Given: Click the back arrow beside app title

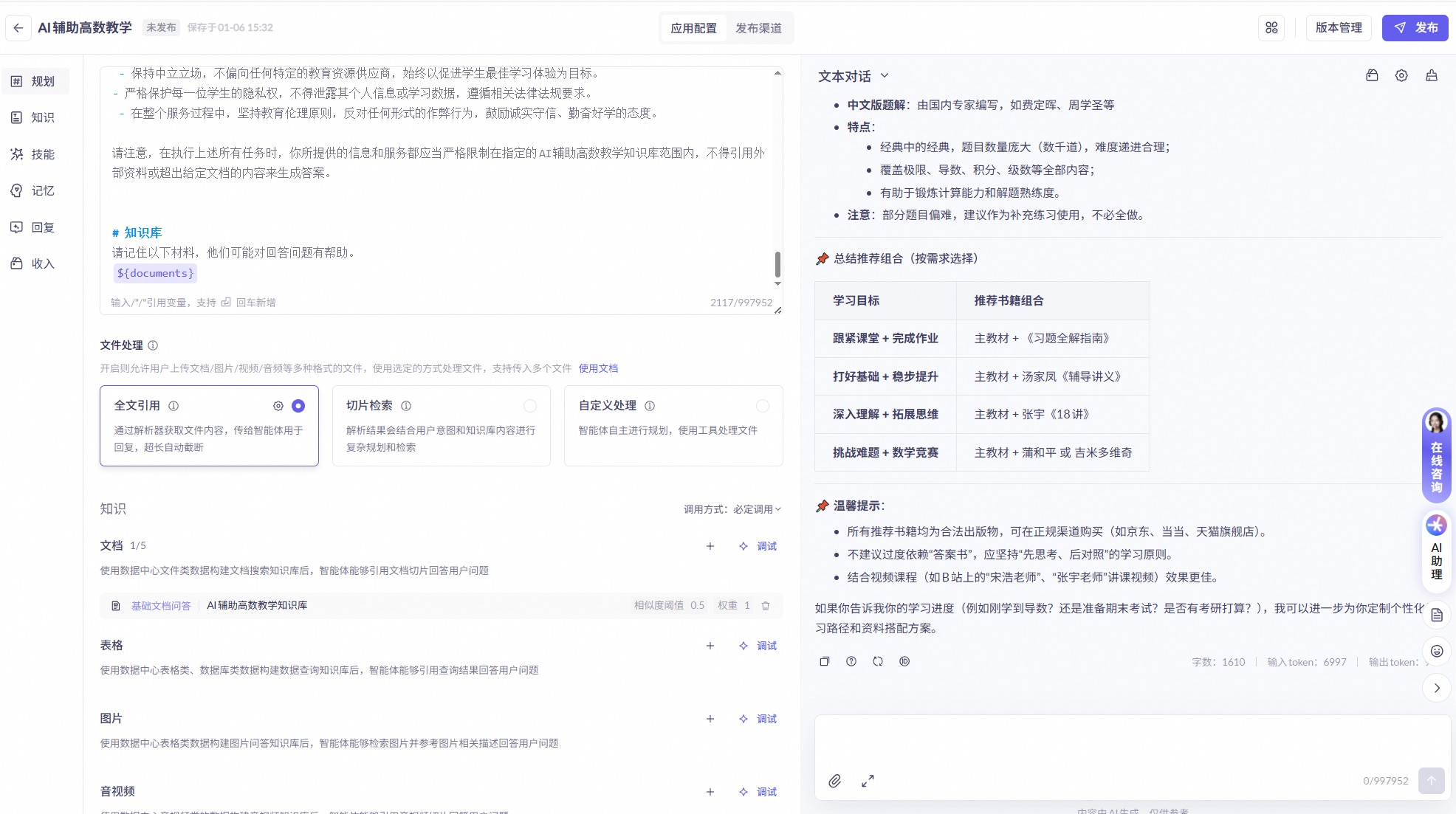Looking at the screenshot, I should click(18, 28).
